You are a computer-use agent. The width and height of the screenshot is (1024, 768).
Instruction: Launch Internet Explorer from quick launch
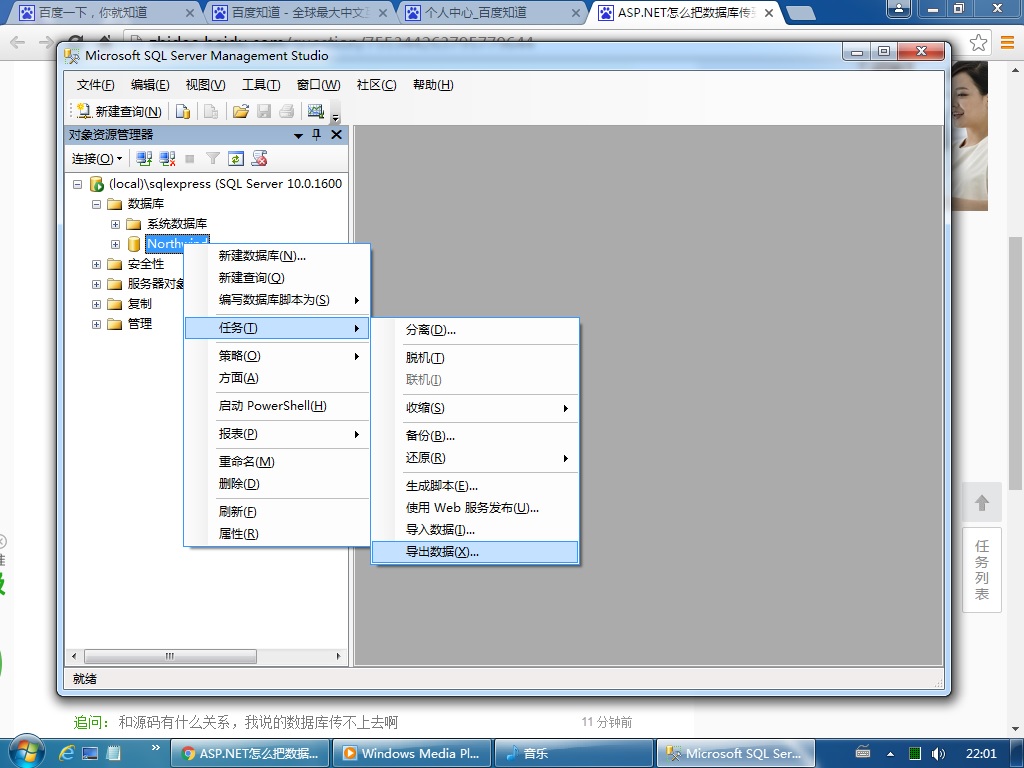tap(67, 754)
